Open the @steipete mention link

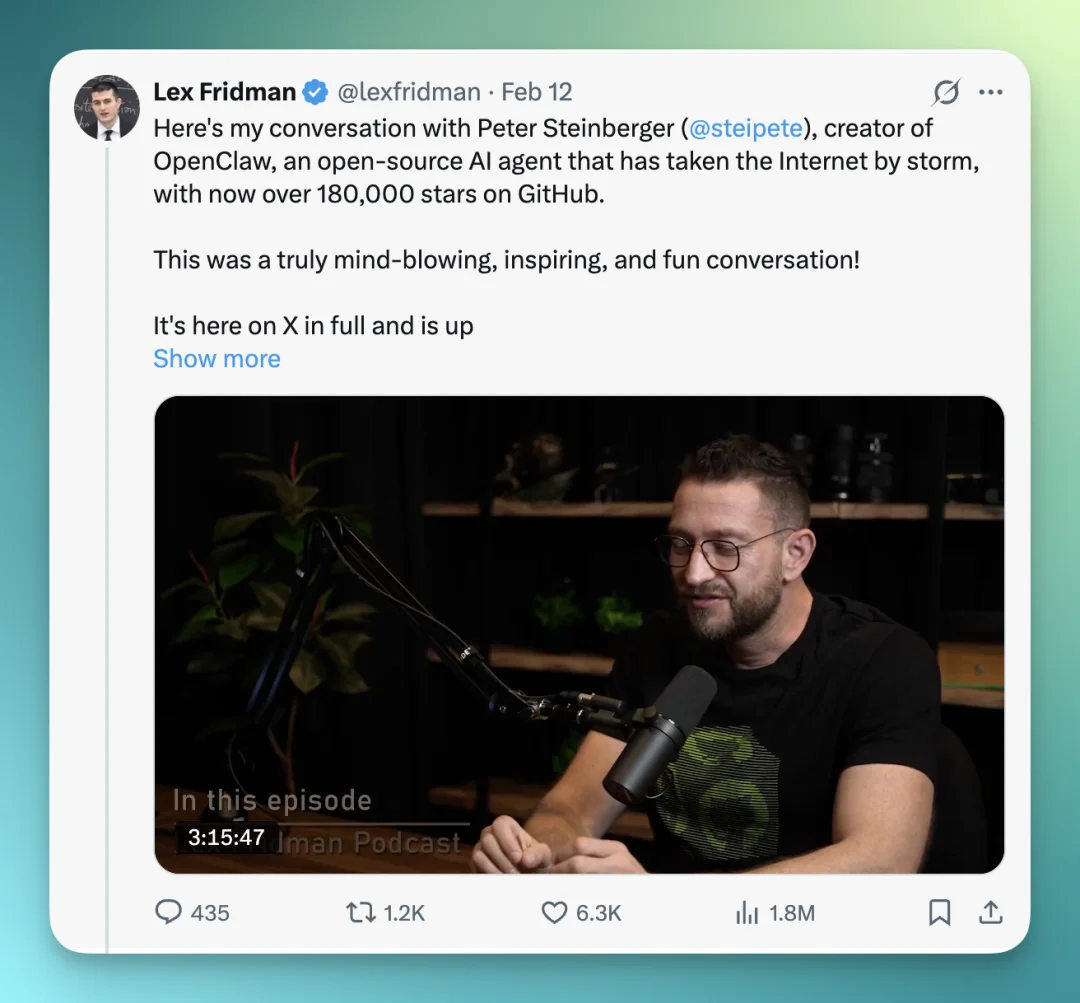coord(746,128)
